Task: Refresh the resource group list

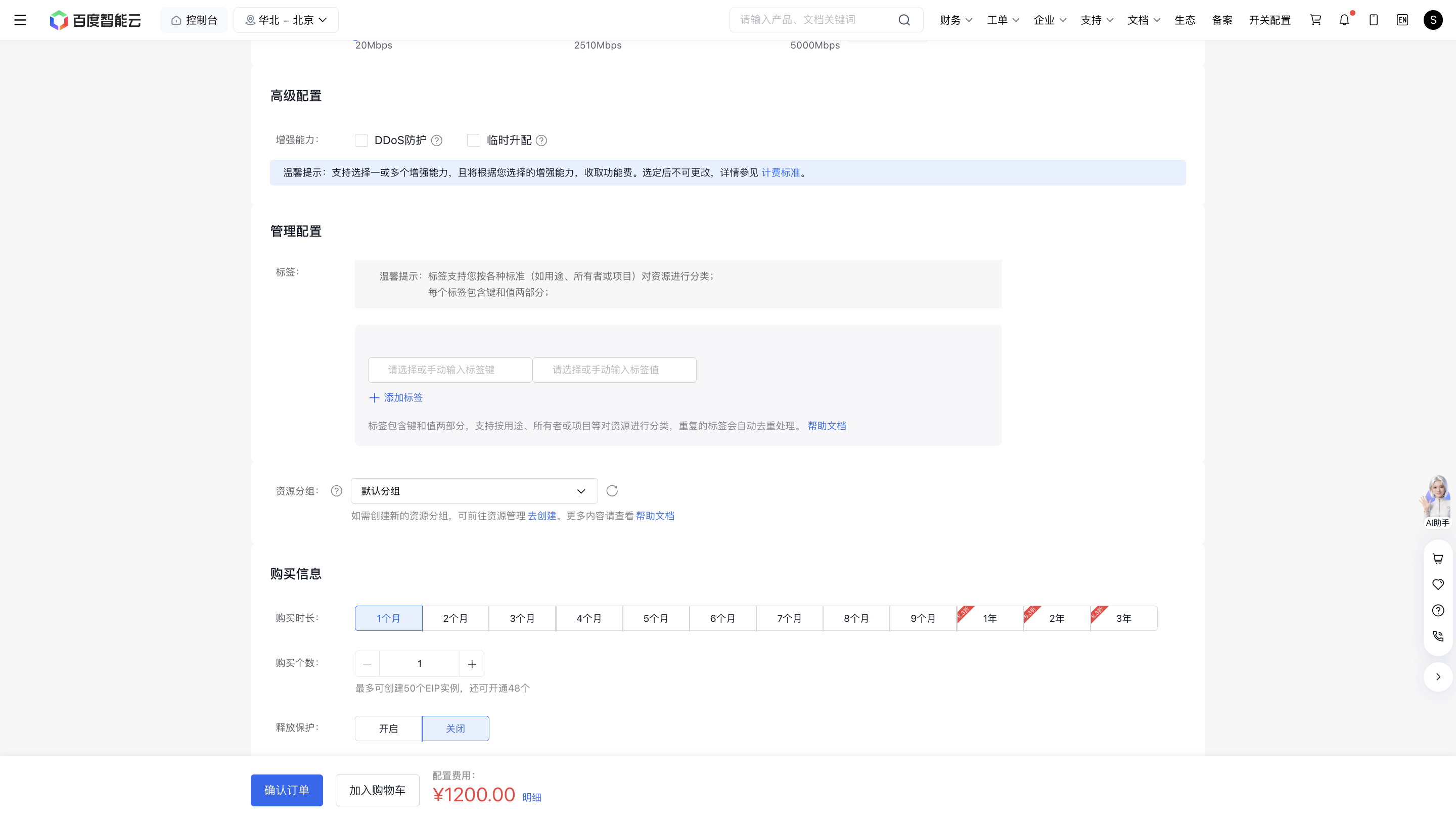Action: click(612, 490)
